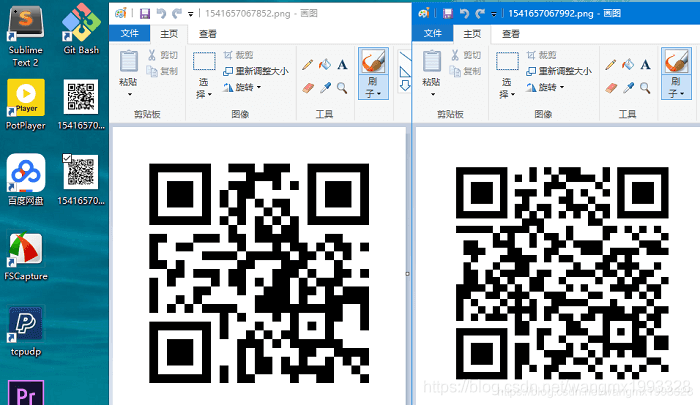Open 旋转 dropdown in left Paint

242,87
